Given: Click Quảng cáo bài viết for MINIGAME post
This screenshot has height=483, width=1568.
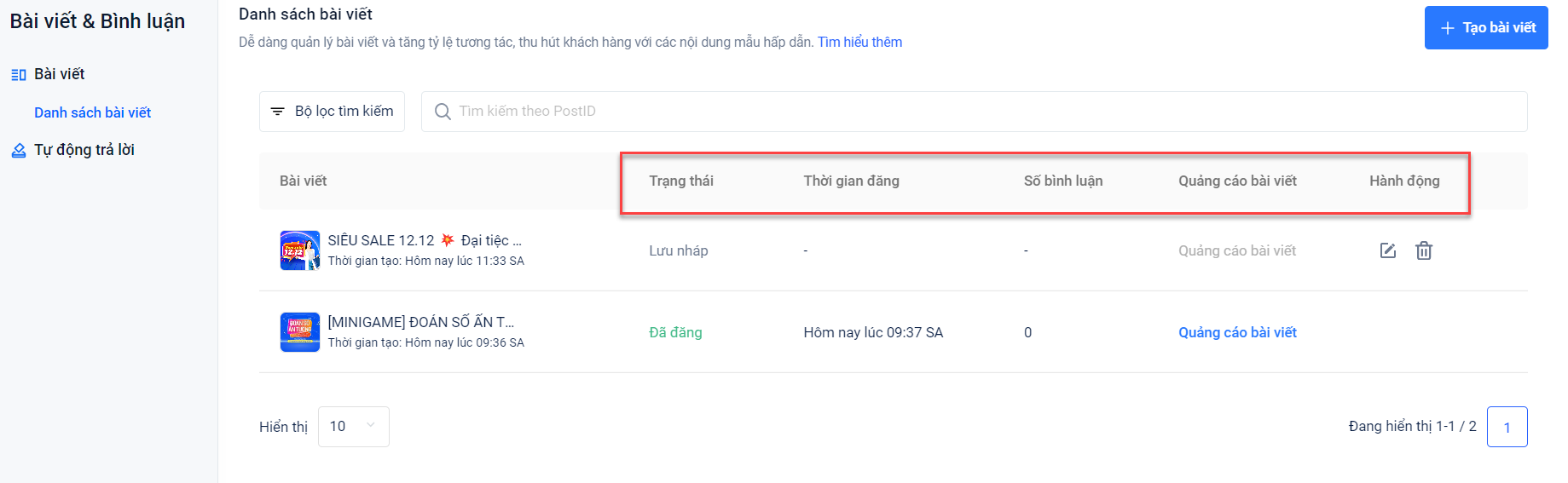Looking at the screenshot, I should [x=1237, y=332].
